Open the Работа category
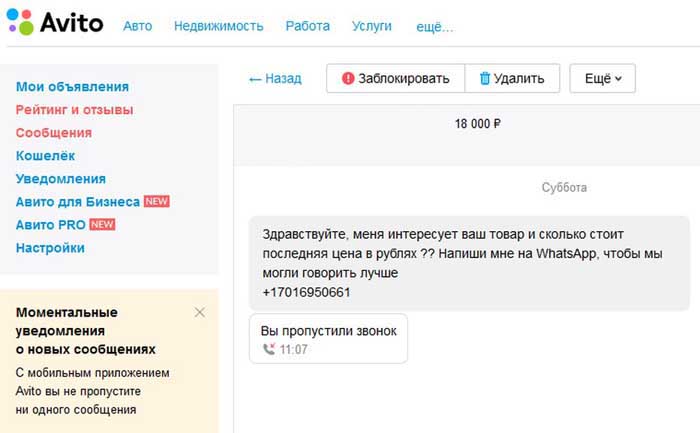The height and width of the screenshot is (433, 700). (x=308, y=26)
